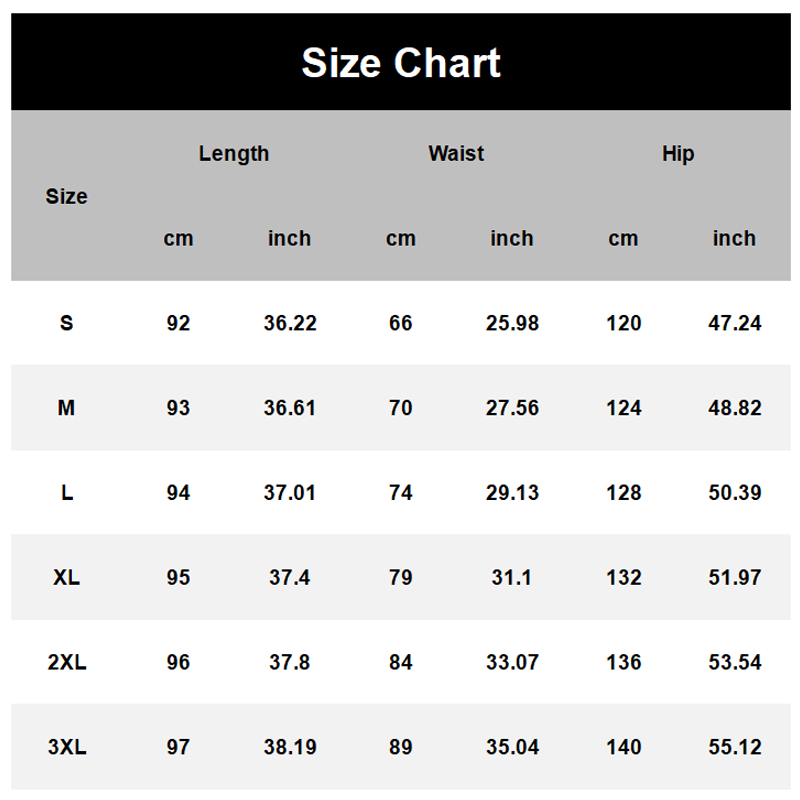
Task: Select the 3XL size row label
Action: [x=66, y=747]
